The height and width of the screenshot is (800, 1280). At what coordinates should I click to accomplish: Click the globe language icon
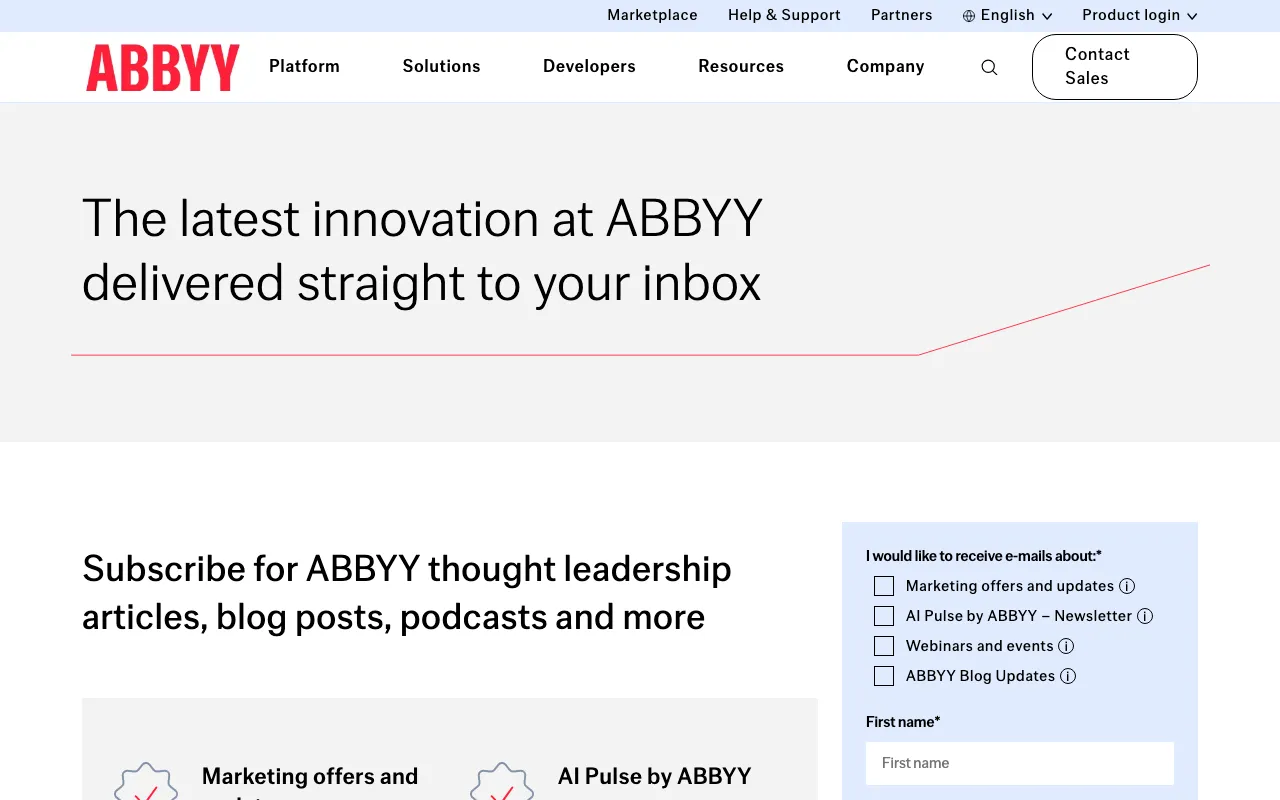(969, 16)
